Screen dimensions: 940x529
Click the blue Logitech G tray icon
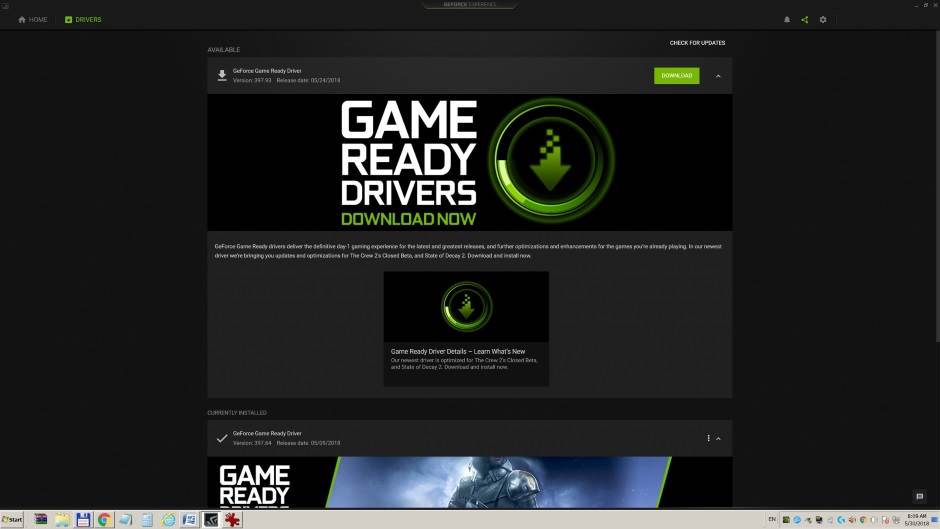coord(840,519)
